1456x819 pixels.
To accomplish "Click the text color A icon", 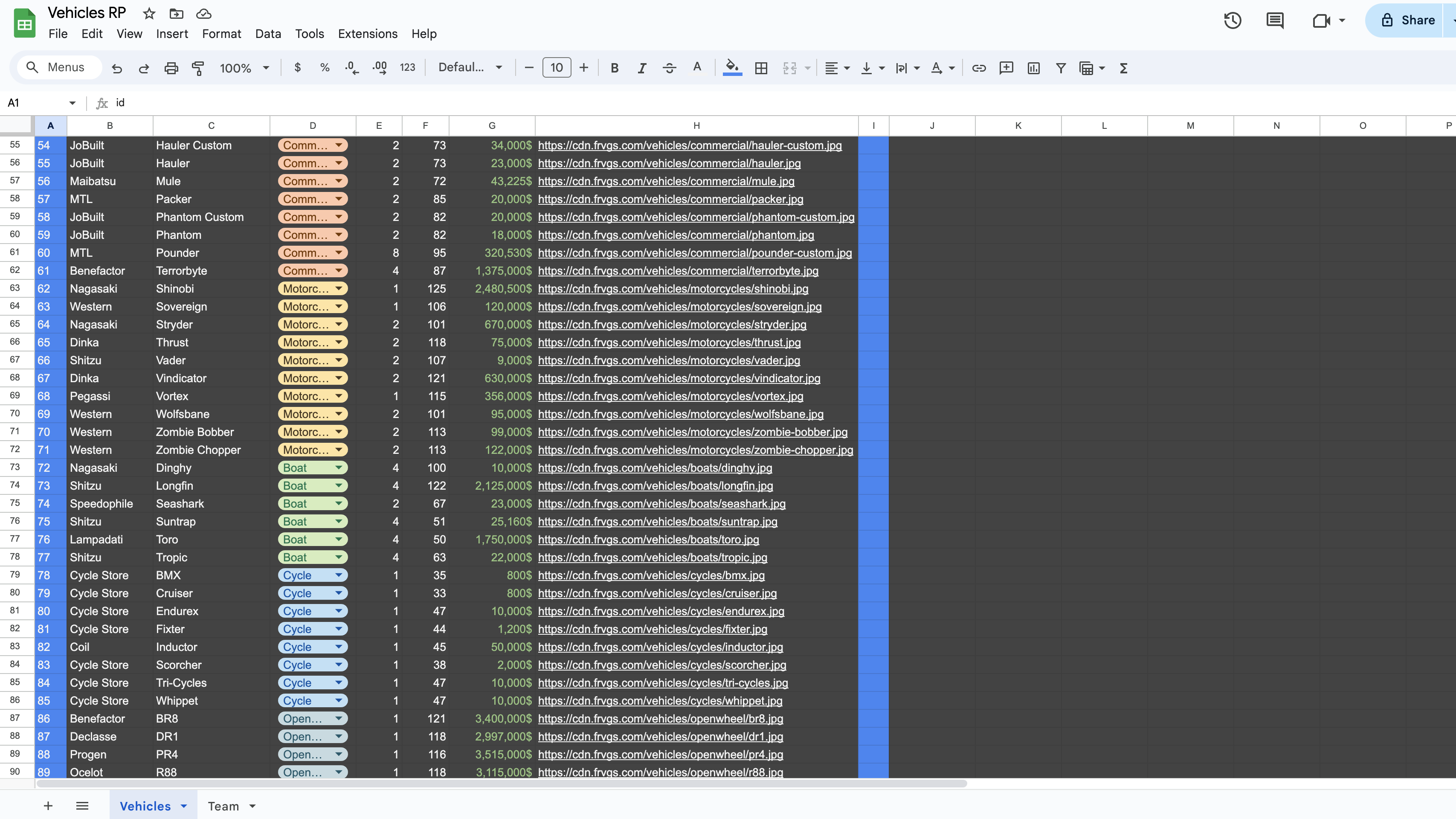I will coord(697,67).
